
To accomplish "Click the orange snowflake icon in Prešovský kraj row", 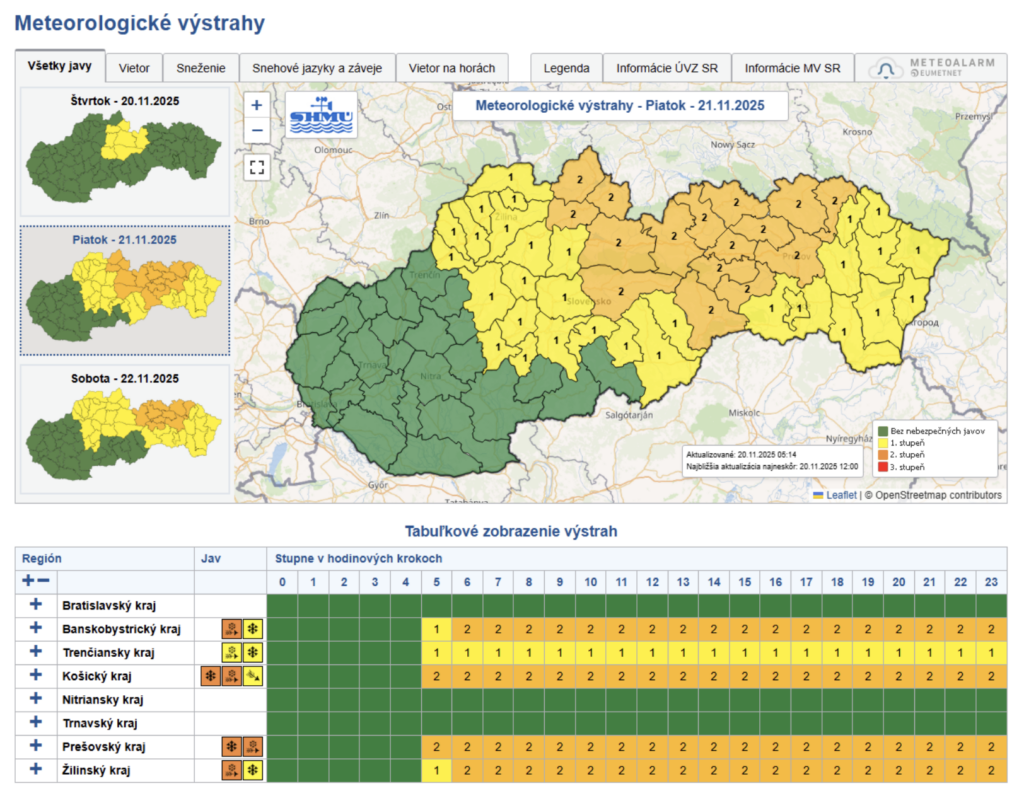I will (x=233, y=747).
